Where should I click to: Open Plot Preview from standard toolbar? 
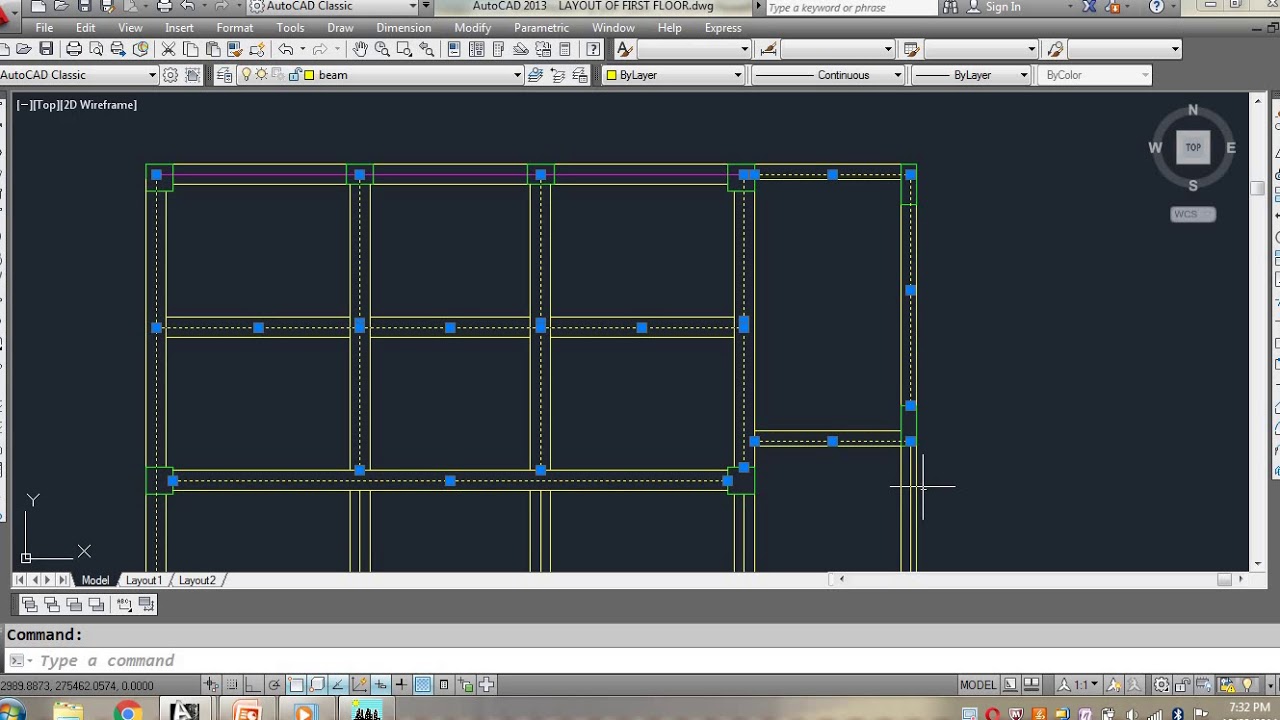(x=96, y=48)
